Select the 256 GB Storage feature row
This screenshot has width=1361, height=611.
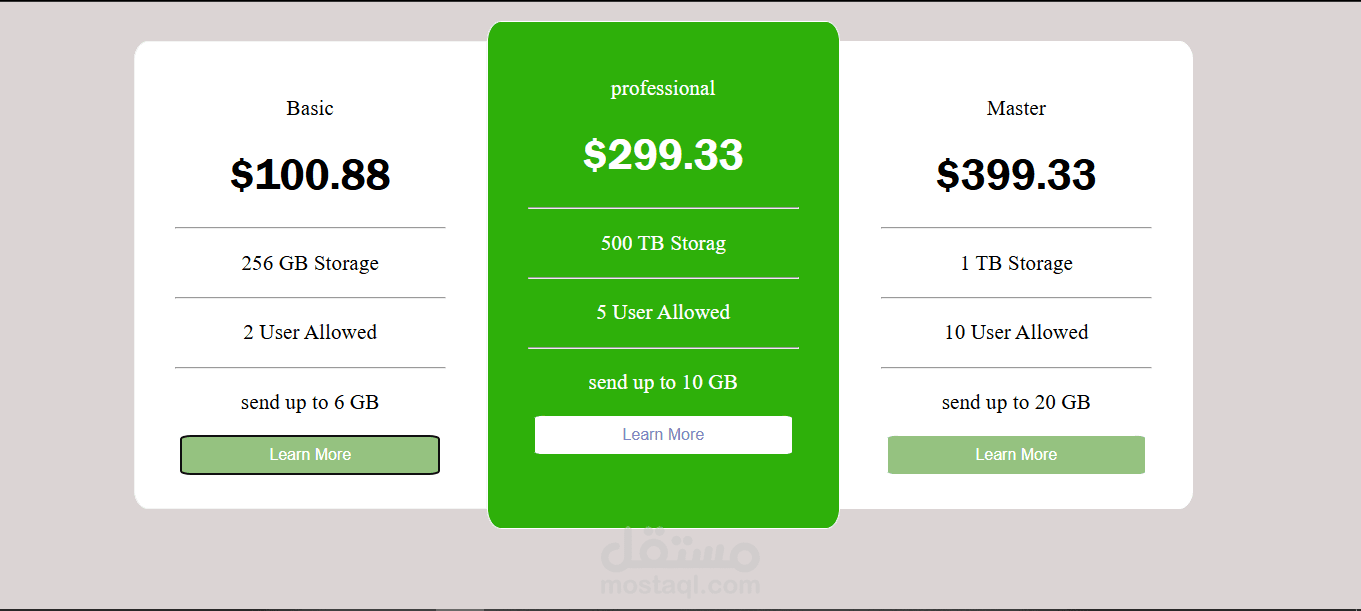(310, 263)
